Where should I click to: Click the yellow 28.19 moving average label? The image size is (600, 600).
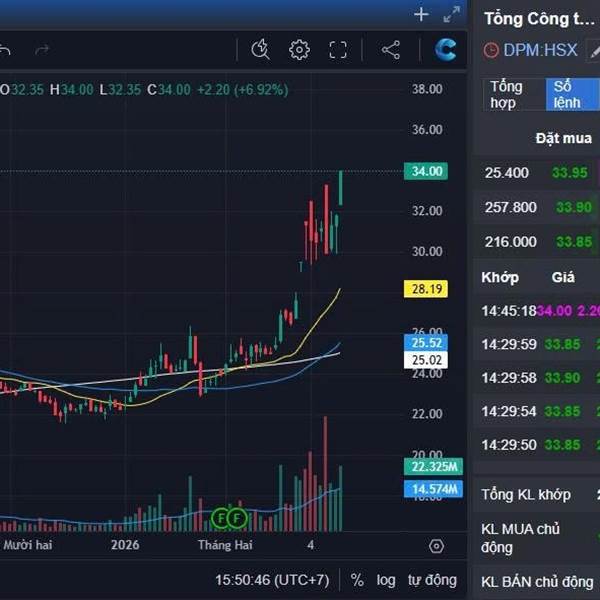coord(426,289)
